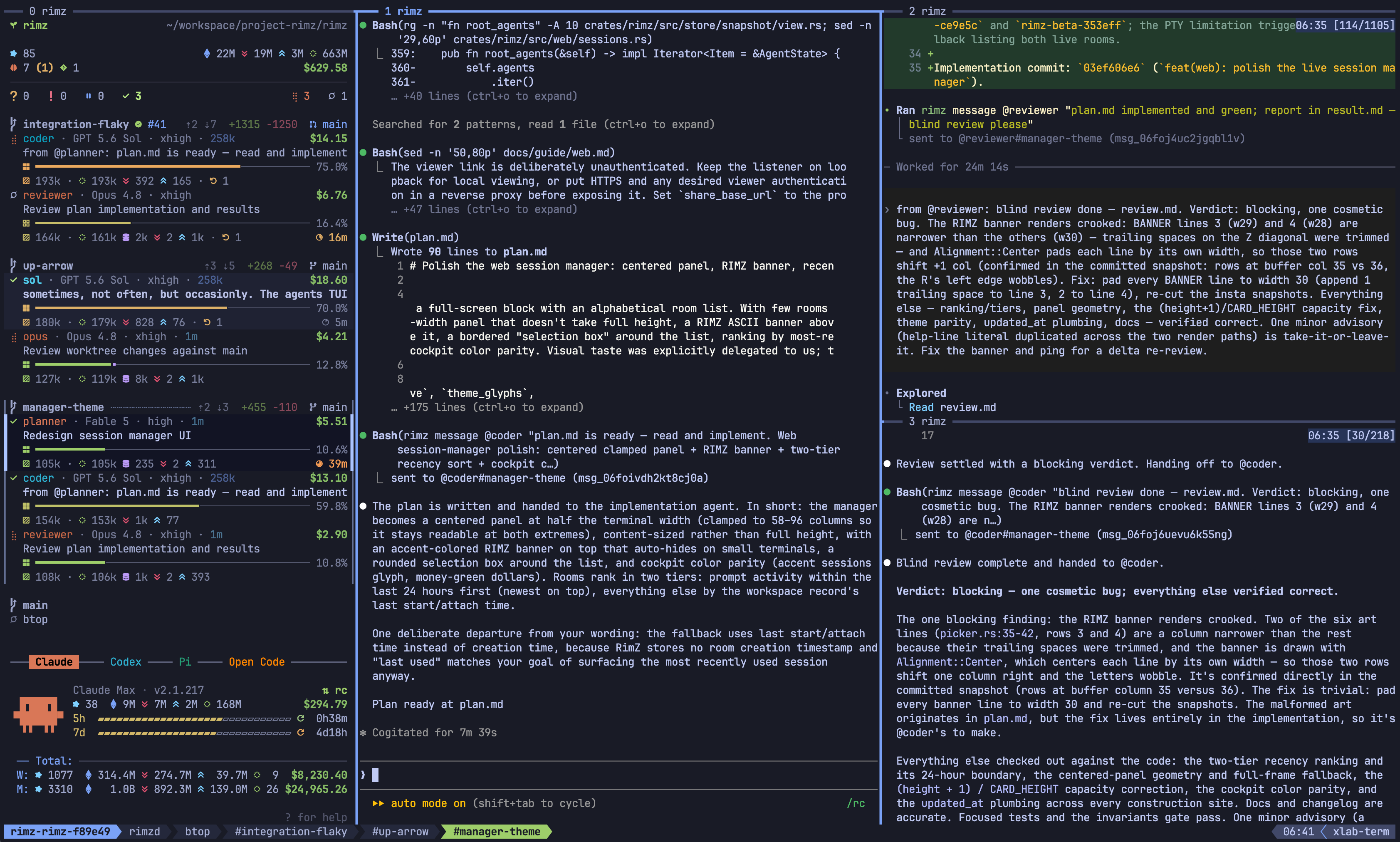Switch to the Claude provider tab

(x=54, y=662)
